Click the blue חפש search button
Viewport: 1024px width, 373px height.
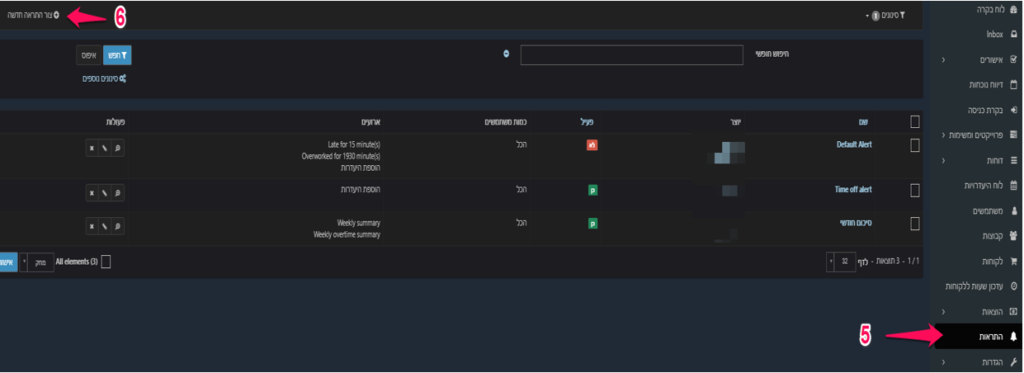[118, 56]
